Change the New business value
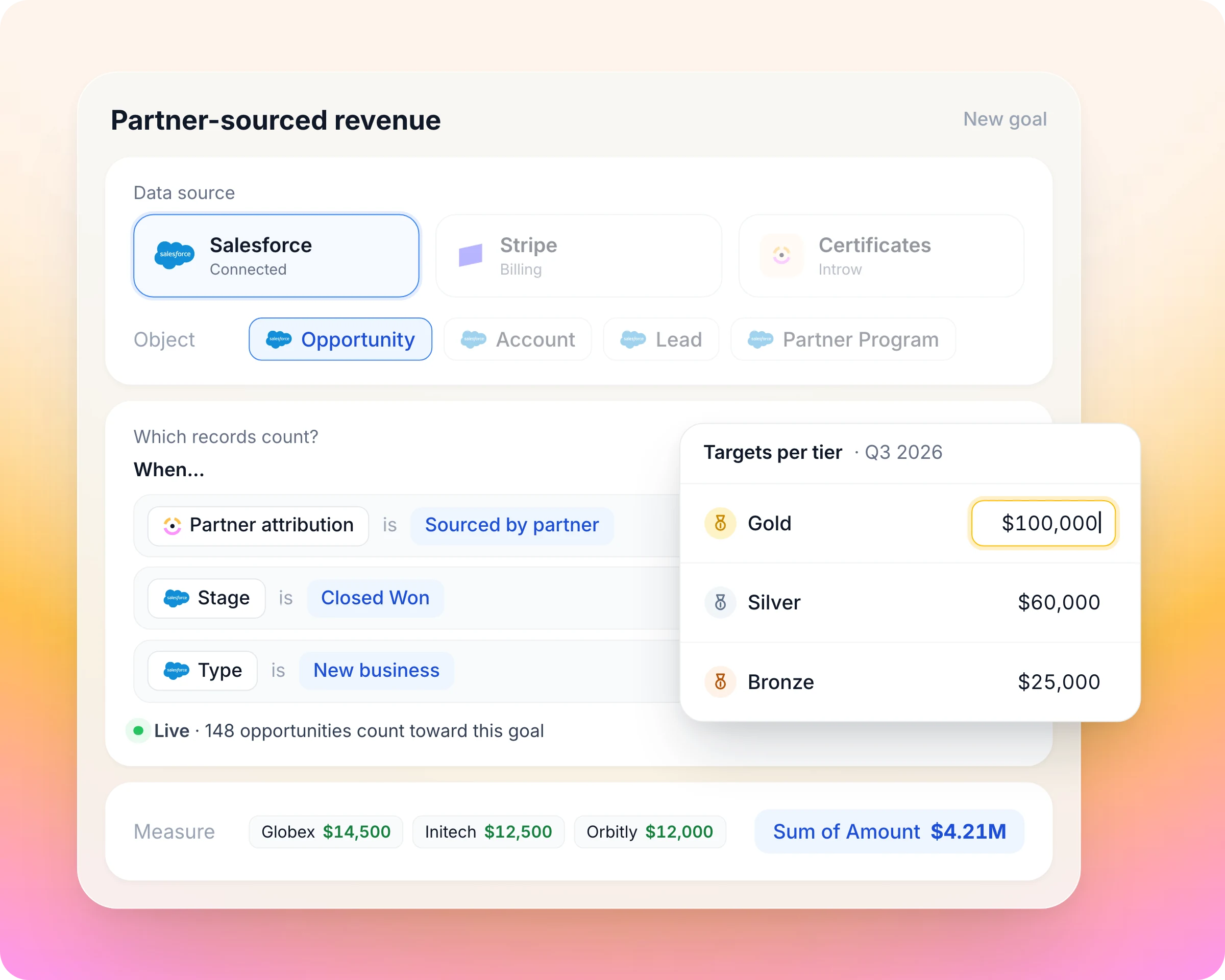The width and height of the screenshot is (1225, 980). click(x=376, y=670)
